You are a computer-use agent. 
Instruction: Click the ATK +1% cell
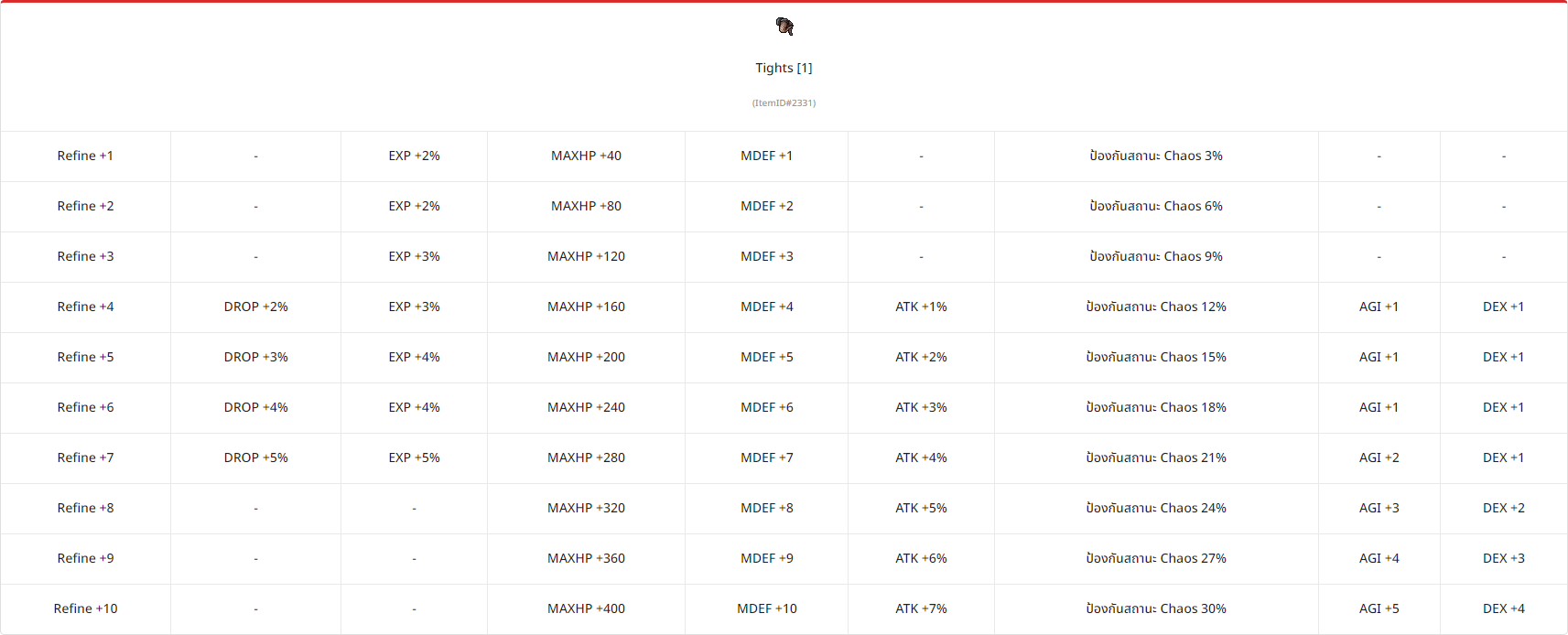point(921,307)
